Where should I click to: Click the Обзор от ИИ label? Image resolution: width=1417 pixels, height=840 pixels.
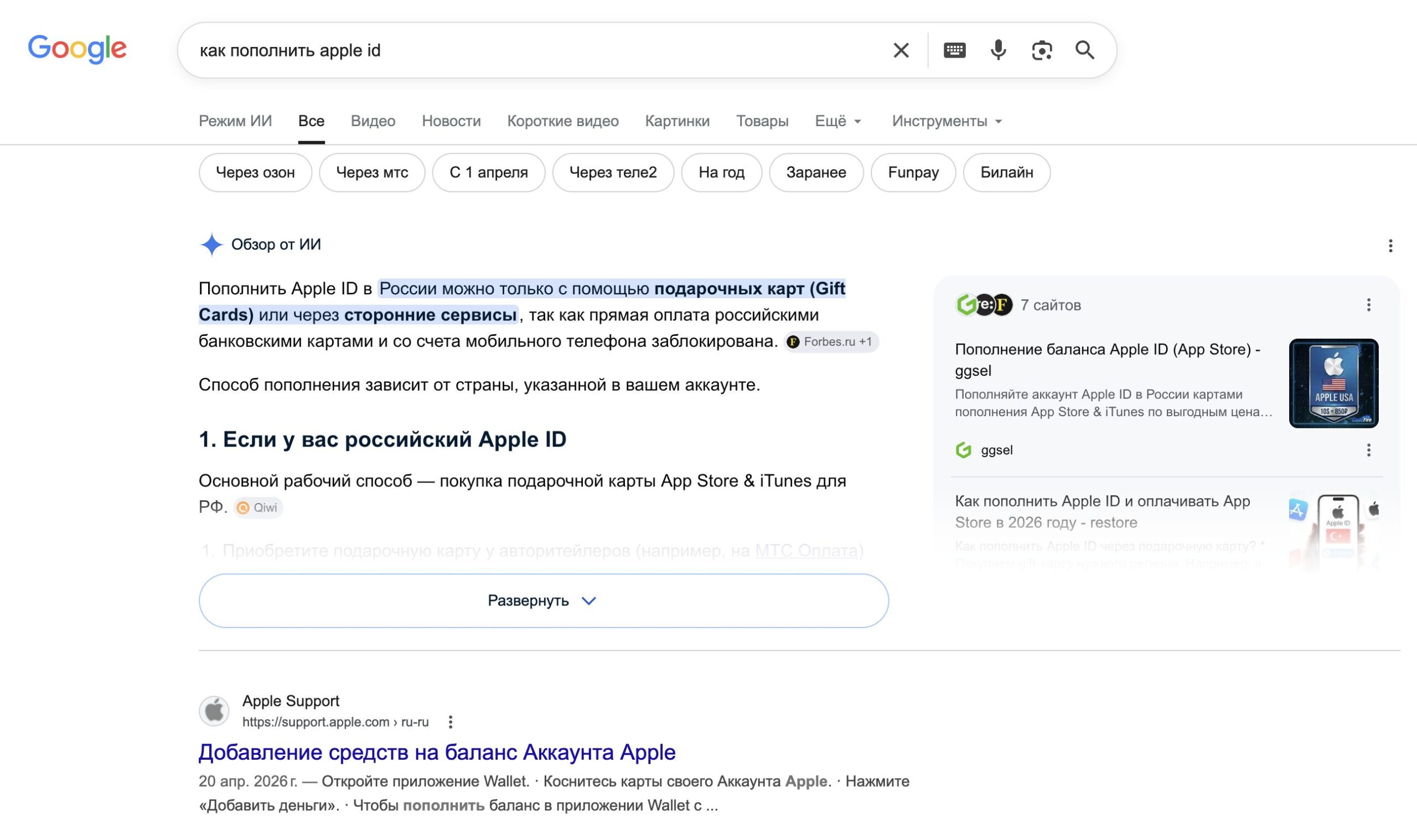[276, 245]
